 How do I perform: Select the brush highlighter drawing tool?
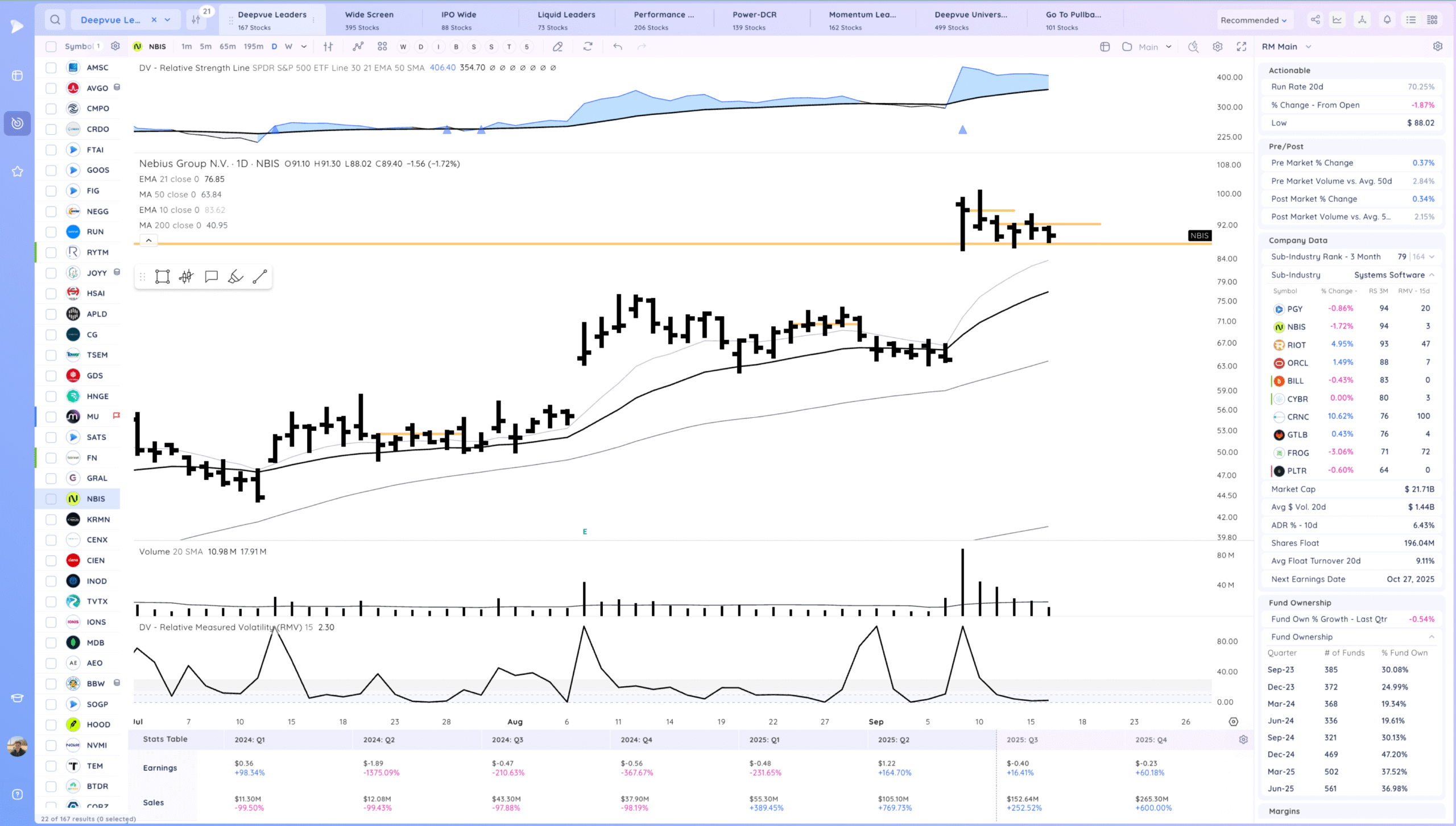tap(235, 277)
